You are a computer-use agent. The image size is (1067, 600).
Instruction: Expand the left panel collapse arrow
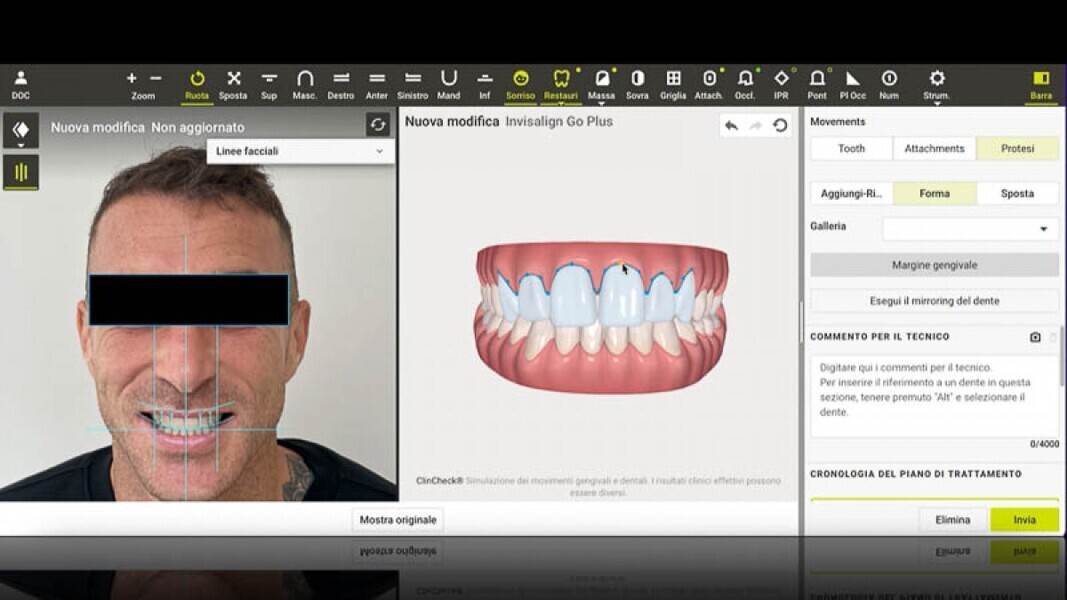[x=21, y=130]
